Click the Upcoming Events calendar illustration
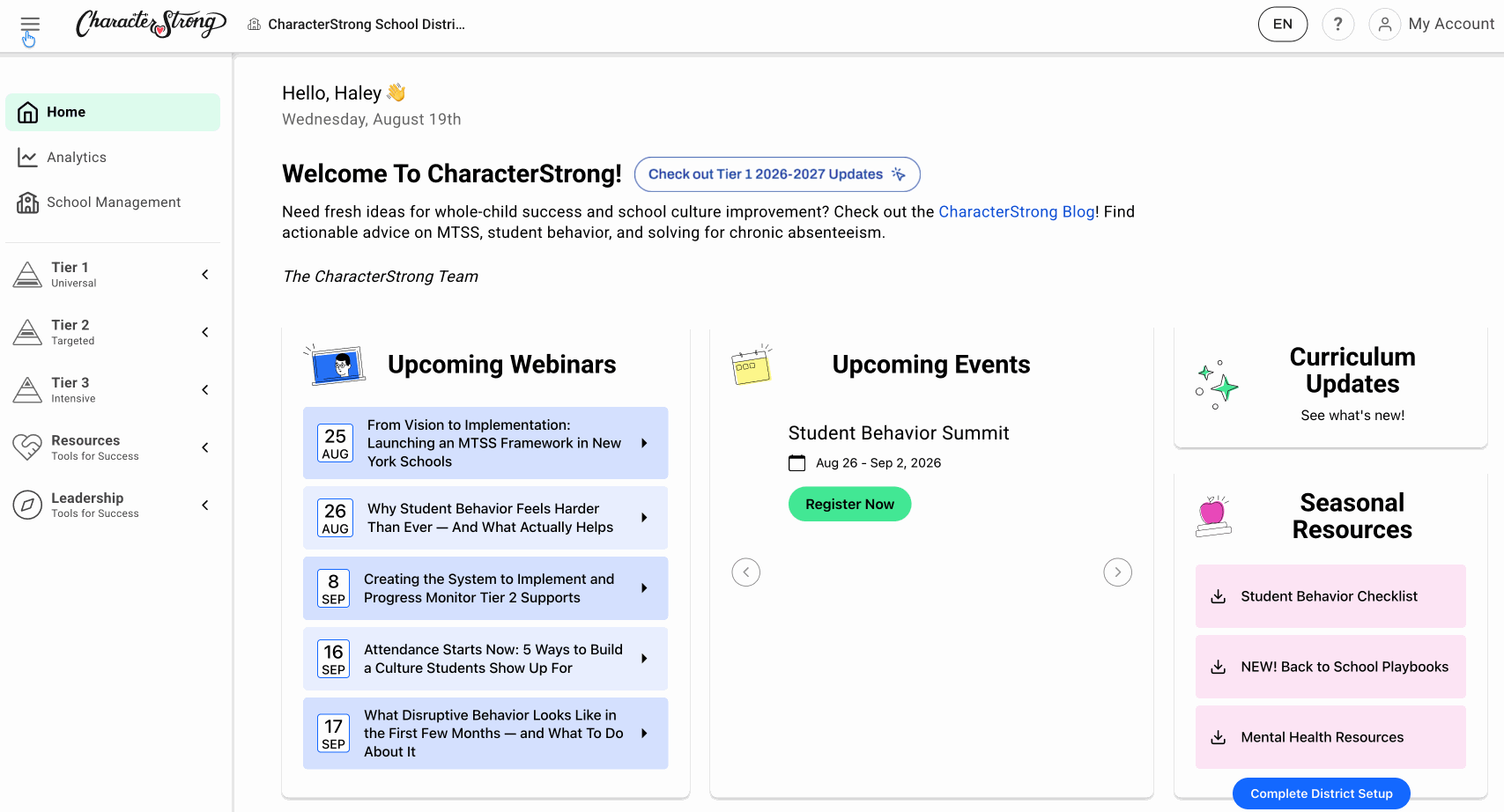Image resolution: width=1504 pixels, height=812 pixels. tap(752, 364)
